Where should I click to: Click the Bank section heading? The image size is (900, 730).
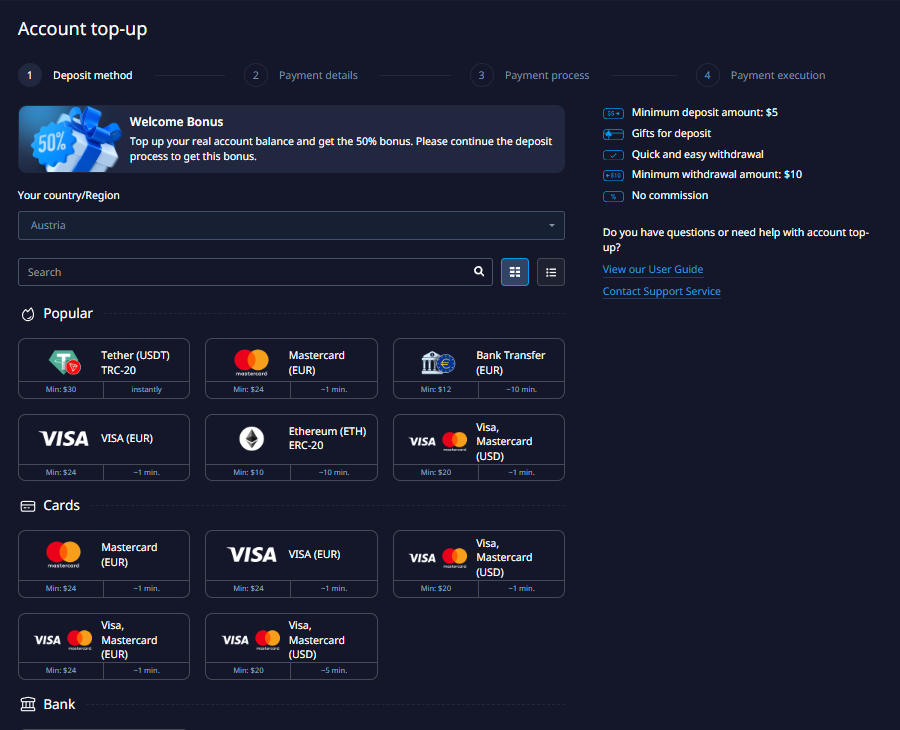pyautogui.click(x=59, y=704)
